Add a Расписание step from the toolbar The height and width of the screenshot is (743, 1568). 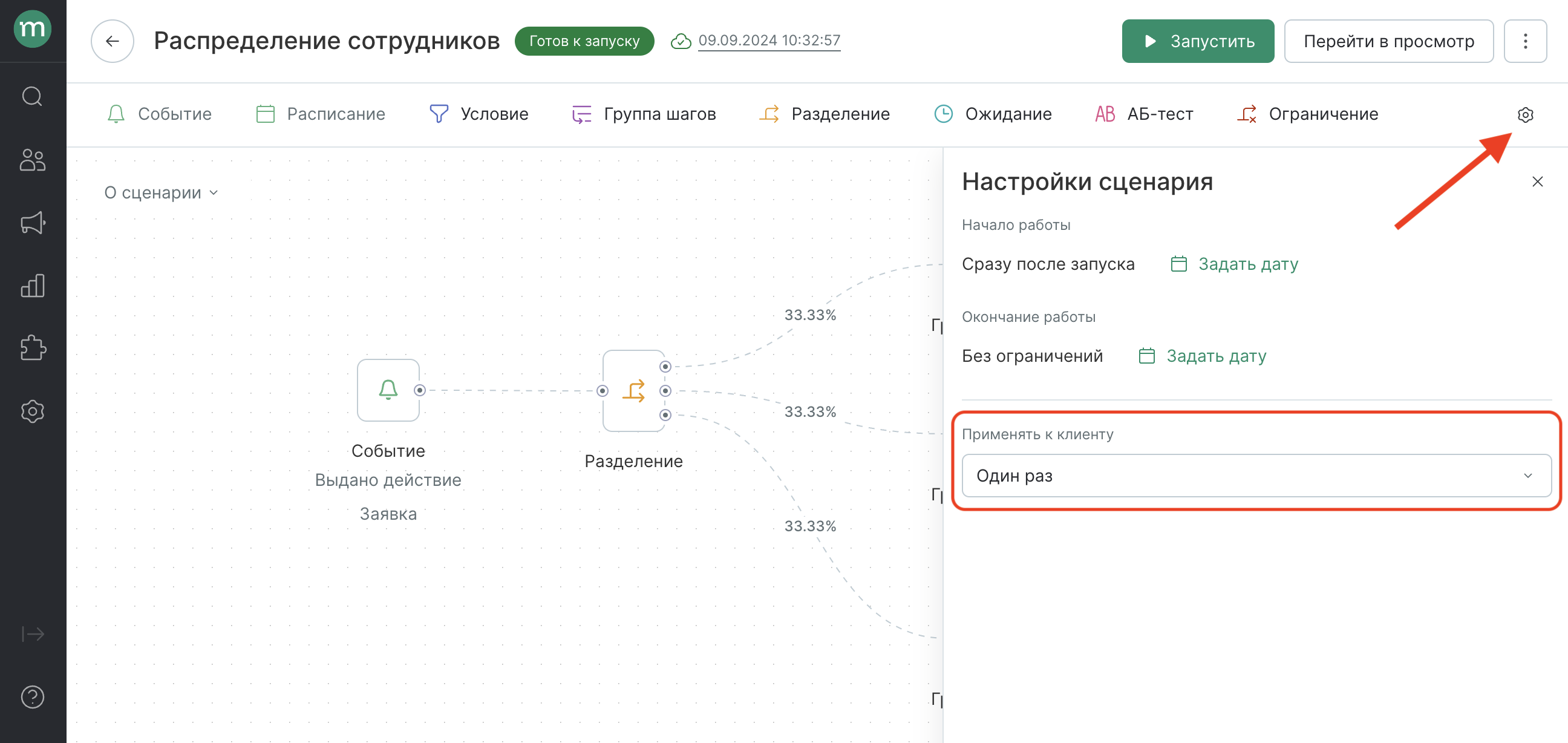point(320,114)
